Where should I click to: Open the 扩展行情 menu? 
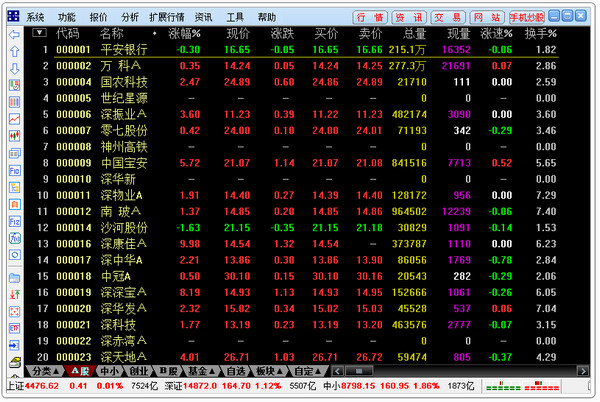[x=166, y=17]
